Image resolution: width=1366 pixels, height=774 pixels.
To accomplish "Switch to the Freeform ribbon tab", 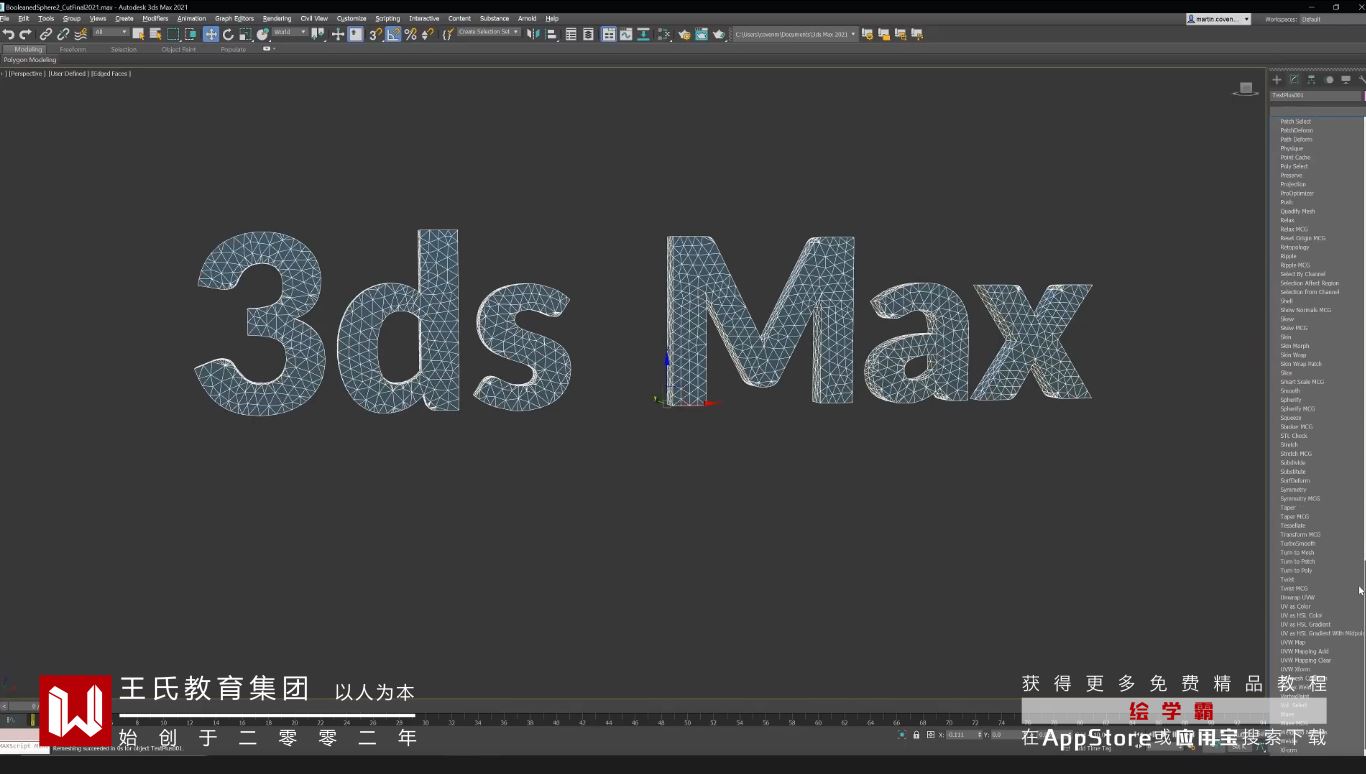I will coord(73,49).
